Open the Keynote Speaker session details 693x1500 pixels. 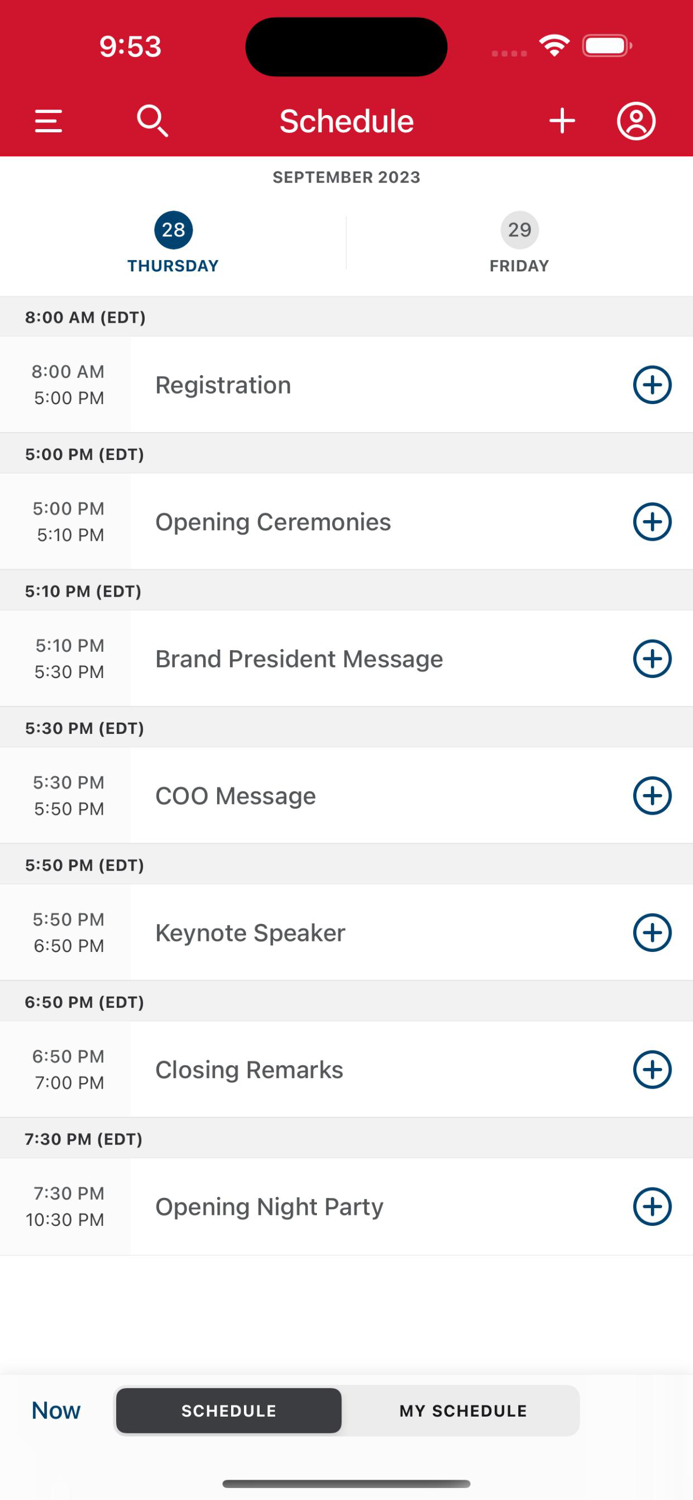pyautogui.click(x=250, y=932)
